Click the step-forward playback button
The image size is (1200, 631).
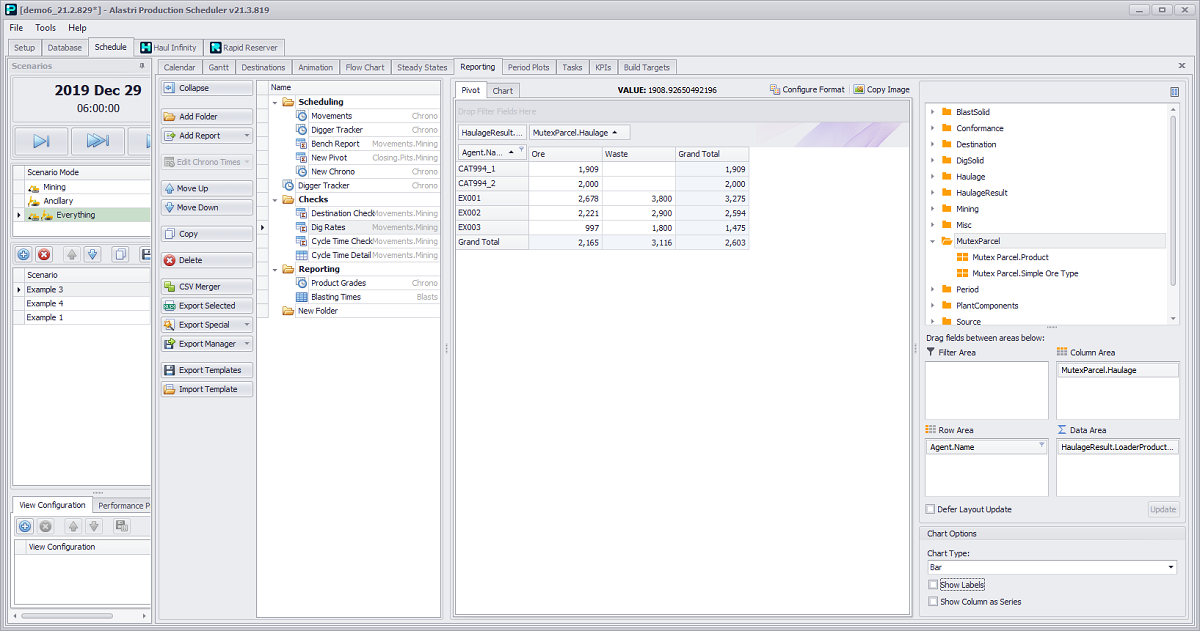(x=42, y=141)
